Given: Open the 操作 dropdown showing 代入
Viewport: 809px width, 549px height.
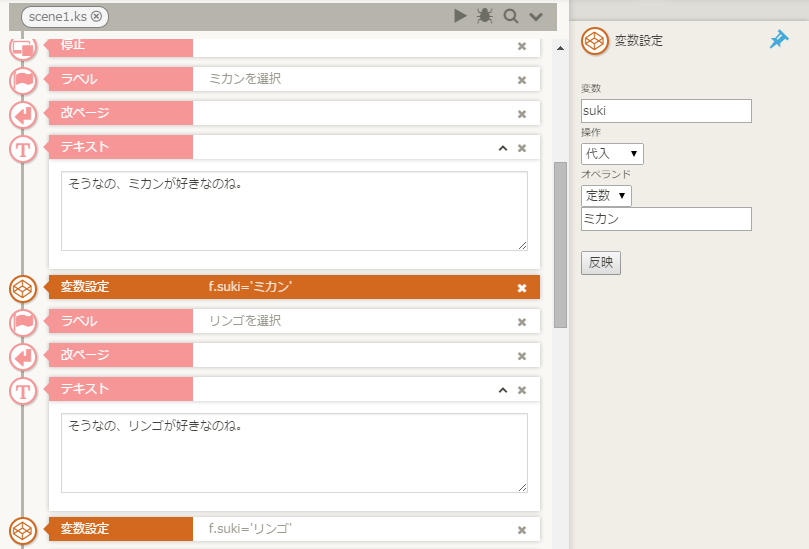Looking at the screenshot, I should point(612,154).
